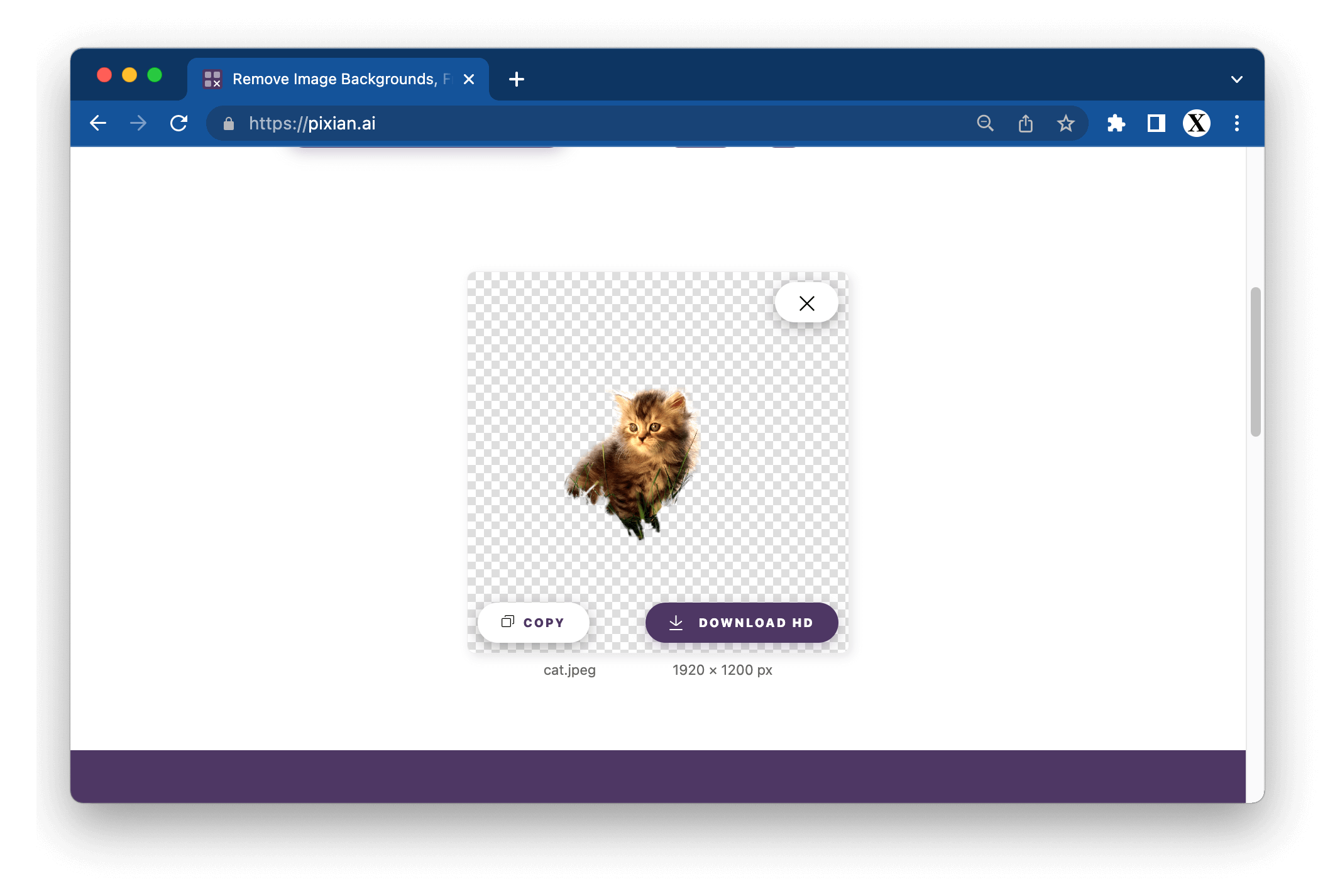Click the lock icon in address bar

[229, 124]
